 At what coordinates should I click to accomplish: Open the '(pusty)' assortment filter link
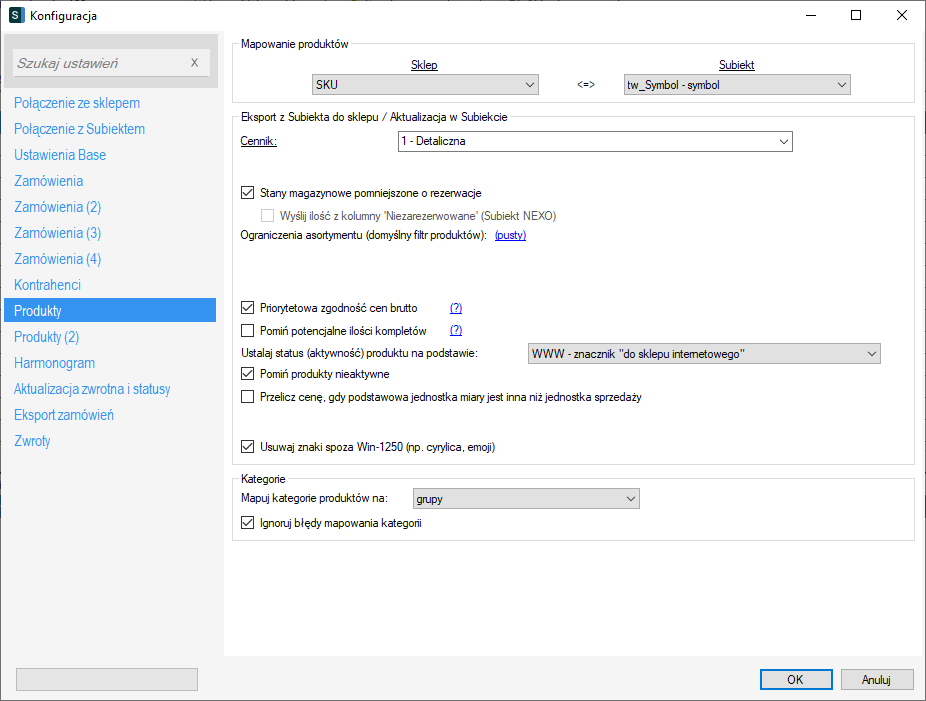point(510,235)
